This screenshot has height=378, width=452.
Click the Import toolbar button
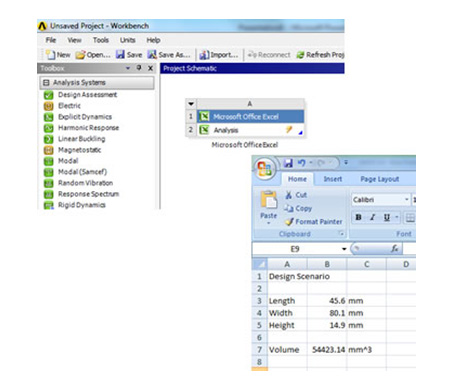tap(219, 55)
